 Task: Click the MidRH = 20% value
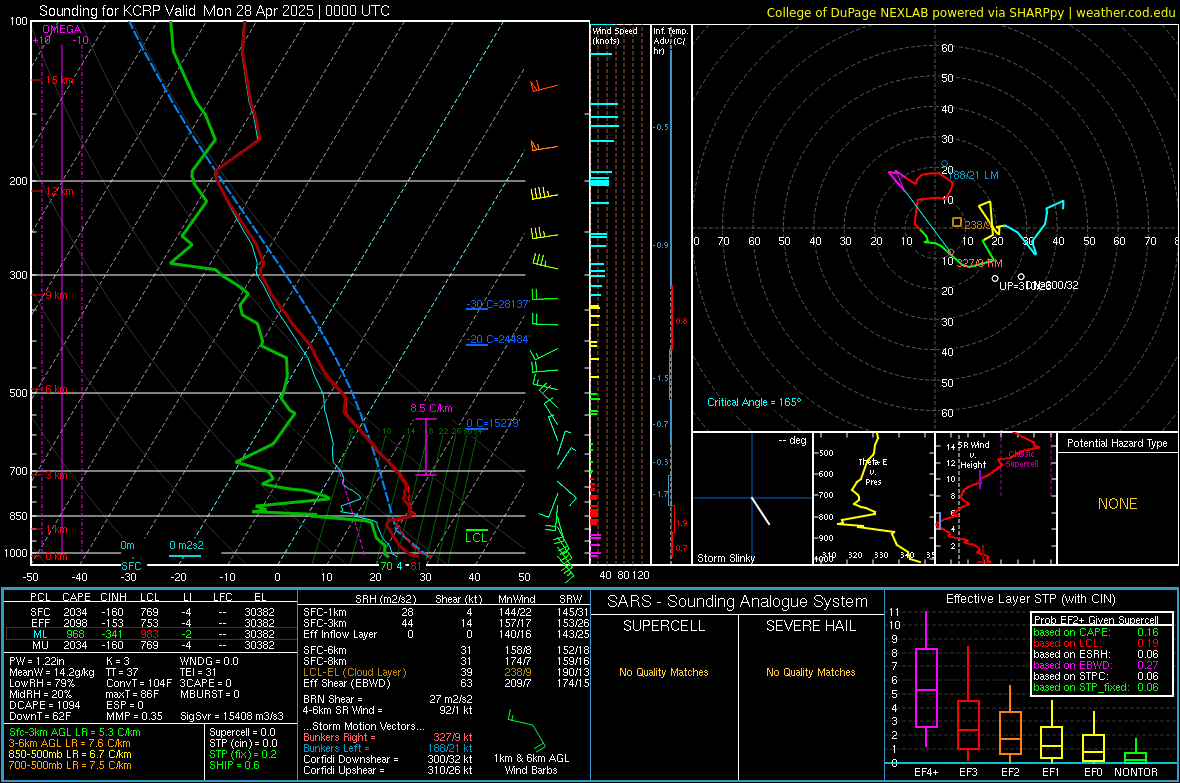click(x=40, y=694)
